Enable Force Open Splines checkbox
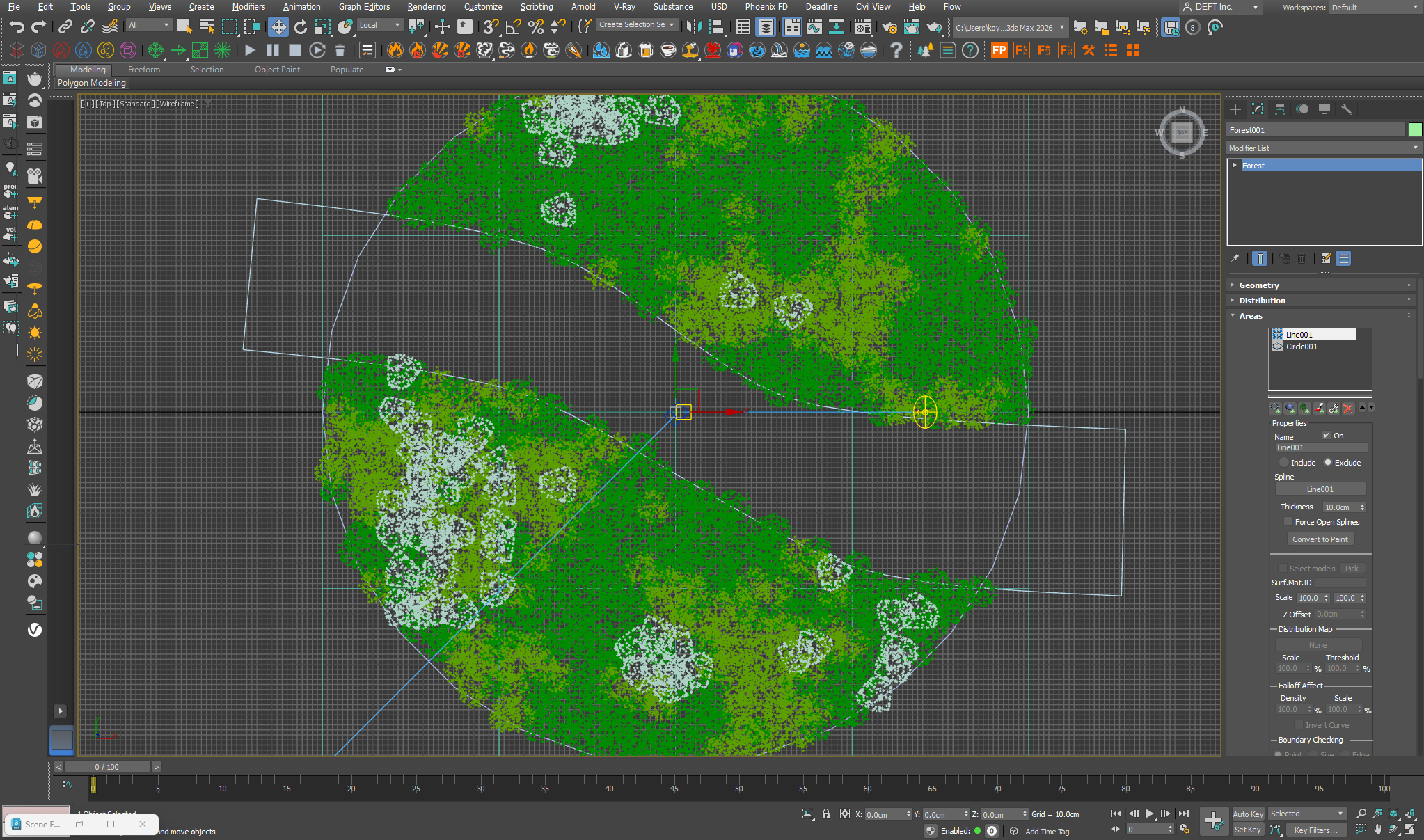 (1288, 522)
